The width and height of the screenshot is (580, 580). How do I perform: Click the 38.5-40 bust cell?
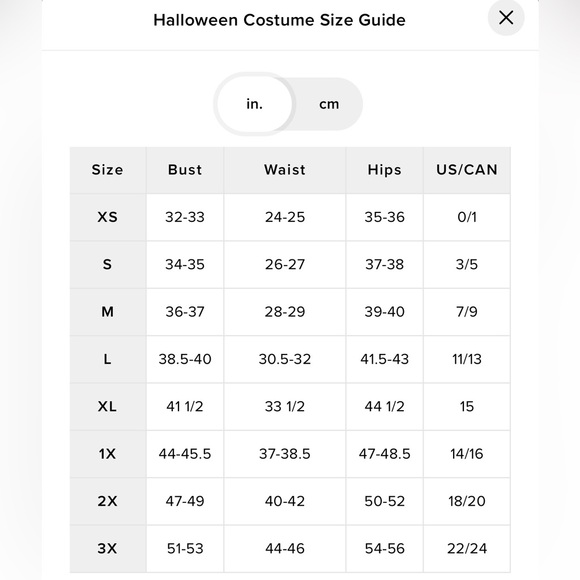(185, 359)
